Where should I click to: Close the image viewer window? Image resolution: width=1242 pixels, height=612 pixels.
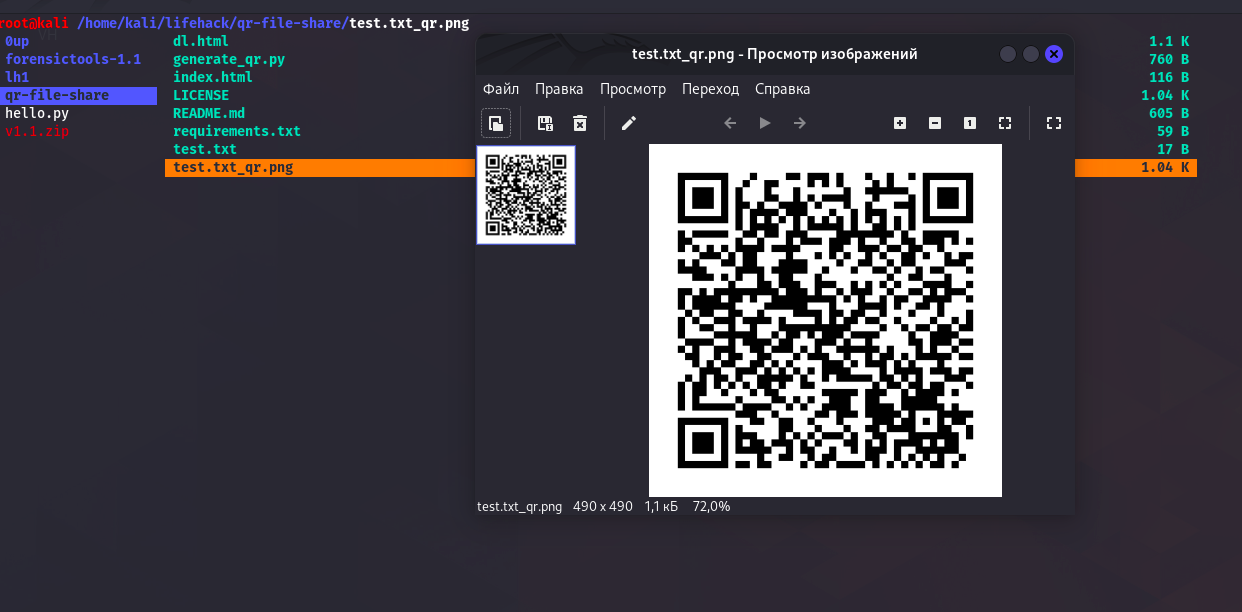1054,54
